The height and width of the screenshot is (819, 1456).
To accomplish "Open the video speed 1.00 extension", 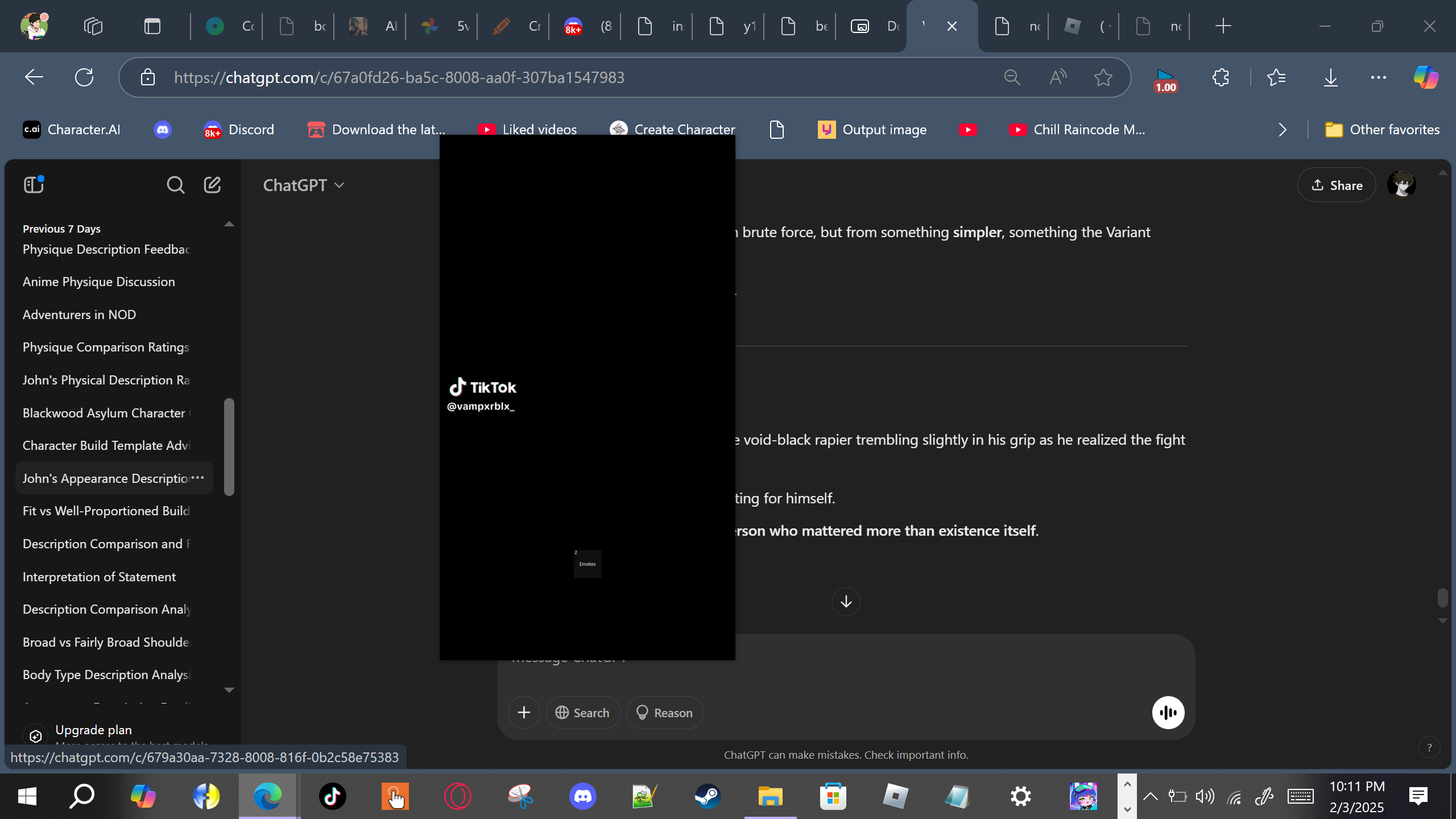I will 1165,80.
